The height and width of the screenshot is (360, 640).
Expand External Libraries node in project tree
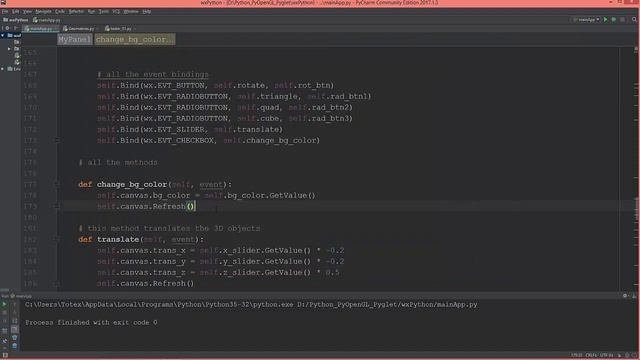[x=3, y=69]
